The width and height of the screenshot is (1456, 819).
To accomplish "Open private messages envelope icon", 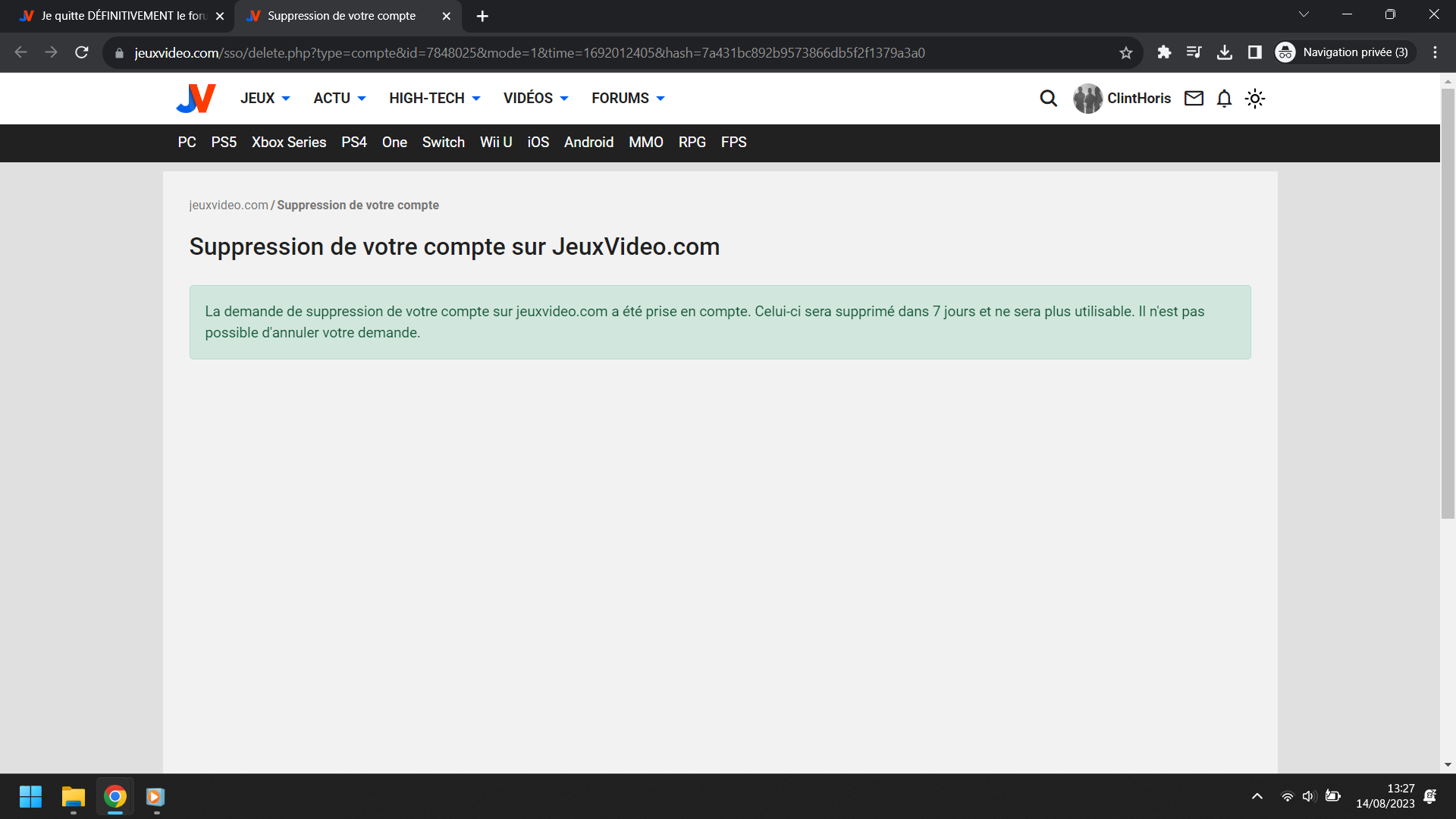I will pyautogui.click(x=1194, y=99).
